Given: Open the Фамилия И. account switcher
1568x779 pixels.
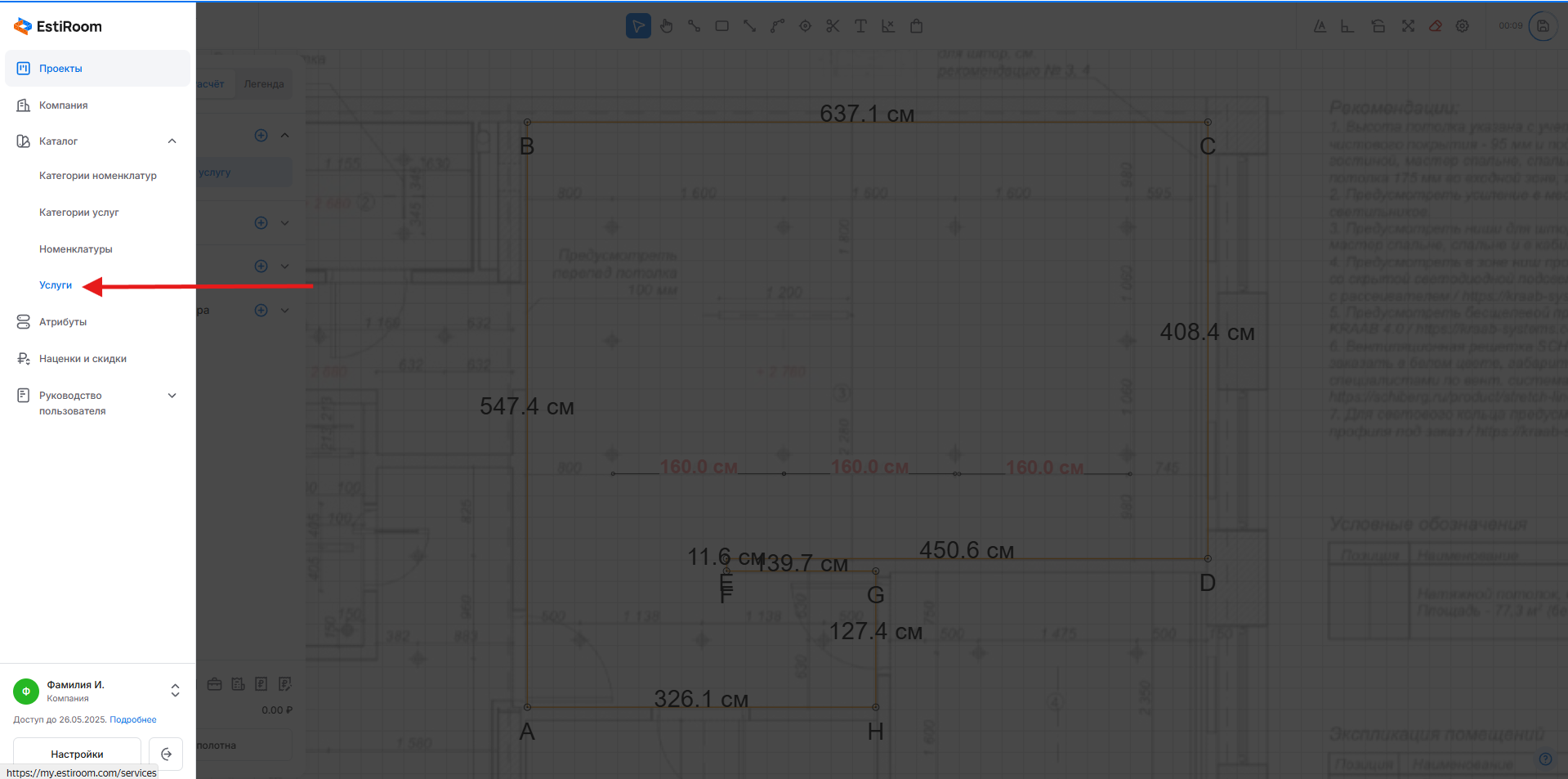Looking at the screenshot, I should 175,691.
